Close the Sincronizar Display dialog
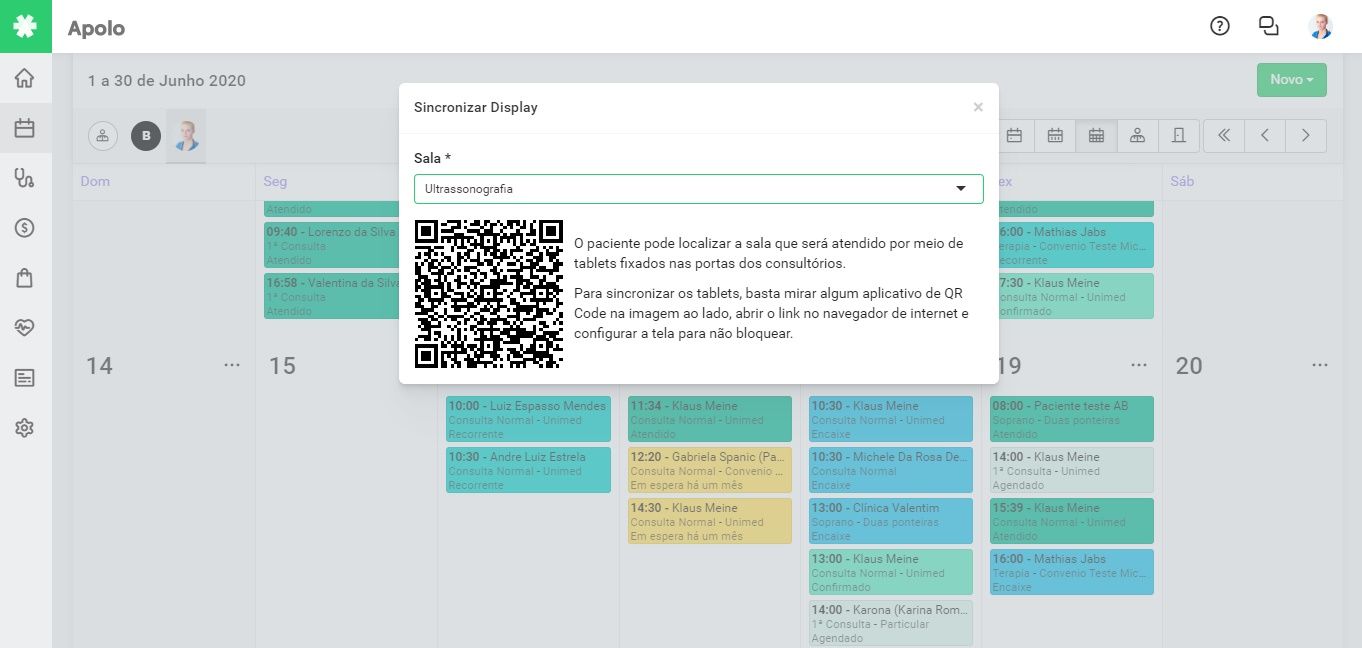The height and width of the screenshot is (648, 1362). click(978, 107)
